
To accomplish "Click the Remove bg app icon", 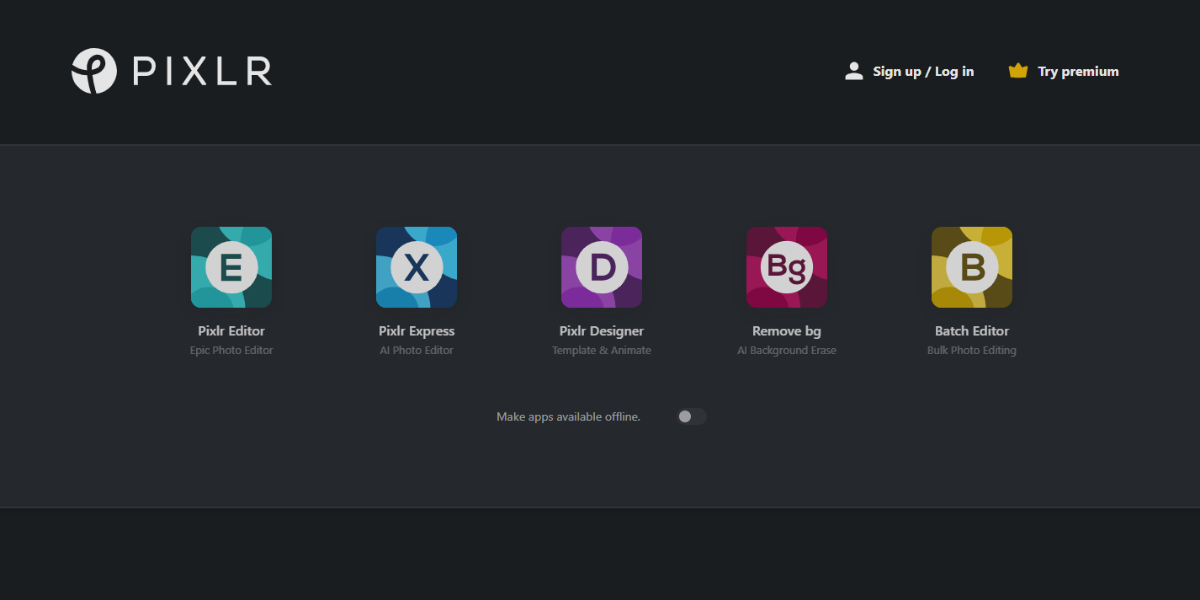I will click(x=786, y=267).
